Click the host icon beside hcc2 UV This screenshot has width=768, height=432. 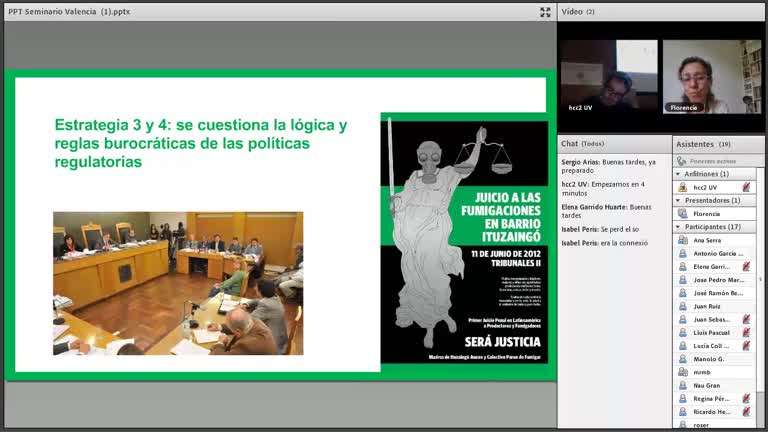(x=683, y=187)
